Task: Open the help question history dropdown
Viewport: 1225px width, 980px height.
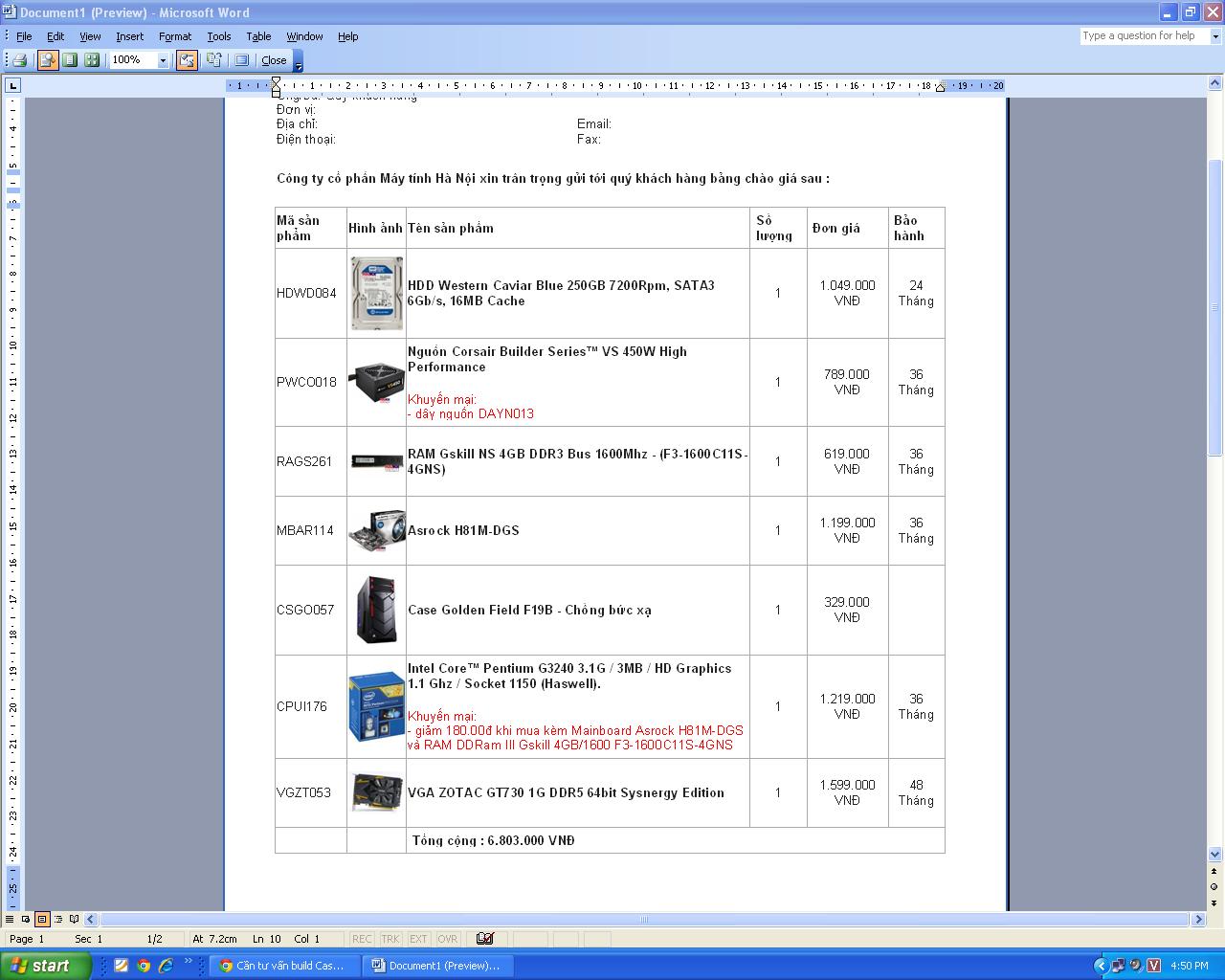Action: point(1215,36)
